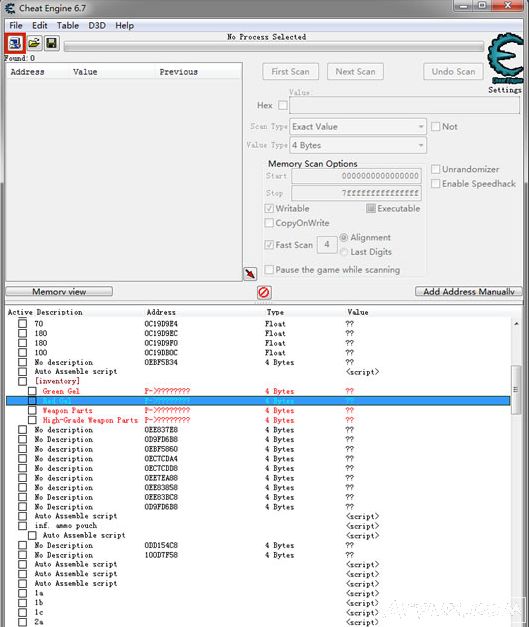
Task: Enable Pause the game while scanning
Action: pyautogui.click(x=269, y=270)
